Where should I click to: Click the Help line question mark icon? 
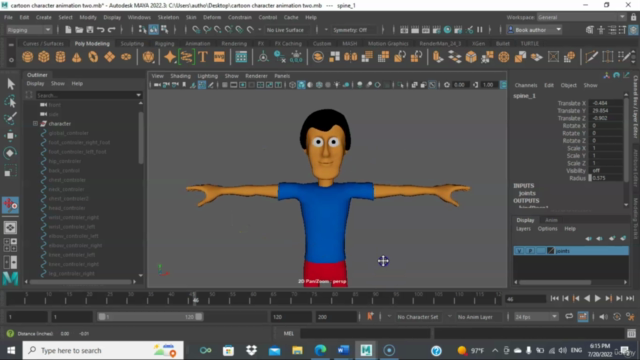coord(10,333)
